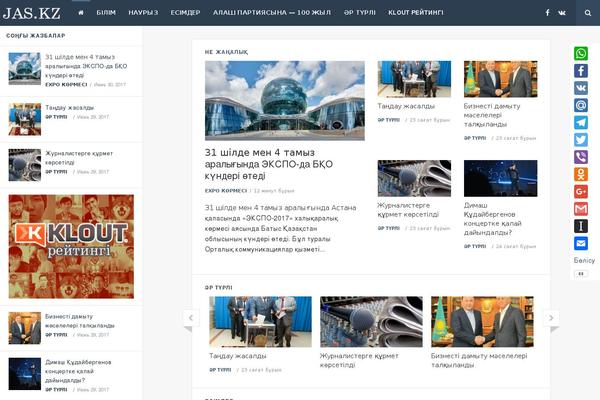The image size is (600, 400).
Task: Open Таңдау жасалды thumbnail in НЕ ЖАҢАЛЫҚ grid
Action: point(414,79)
